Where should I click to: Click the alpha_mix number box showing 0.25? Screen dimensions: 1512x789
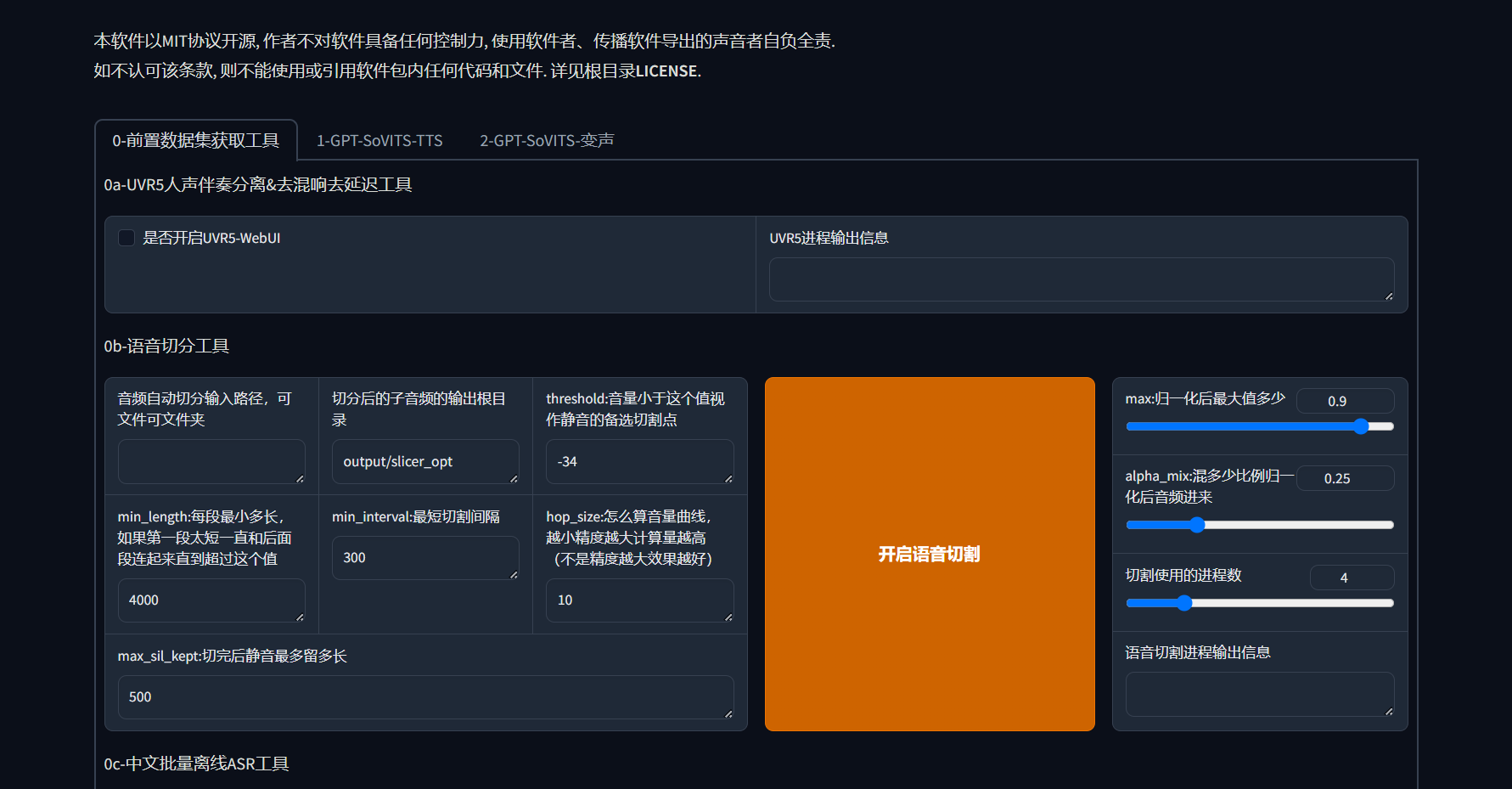pos(1345,478)
